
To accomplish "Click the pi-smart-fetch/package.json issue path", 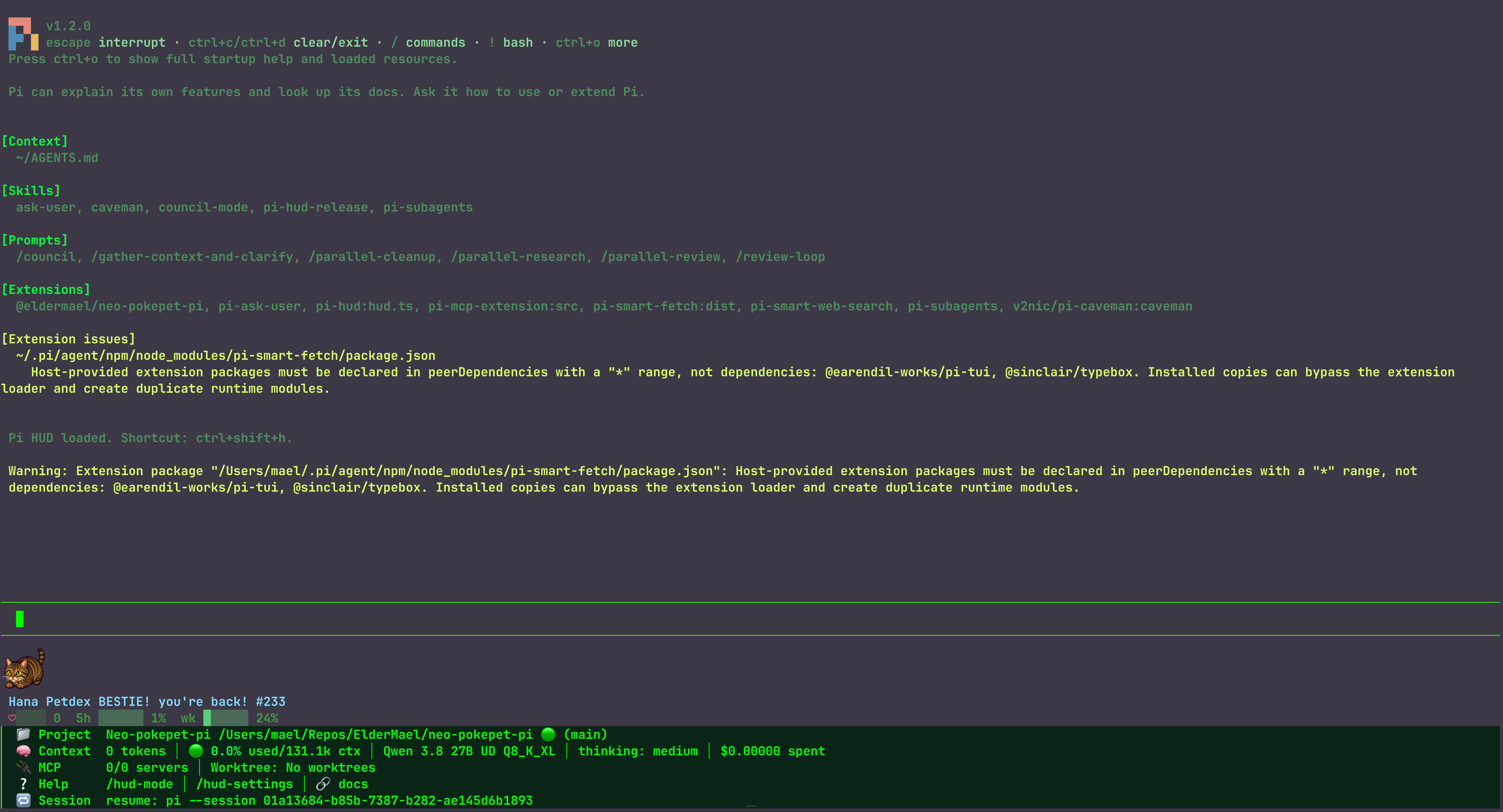I will [x=226, y=355].
